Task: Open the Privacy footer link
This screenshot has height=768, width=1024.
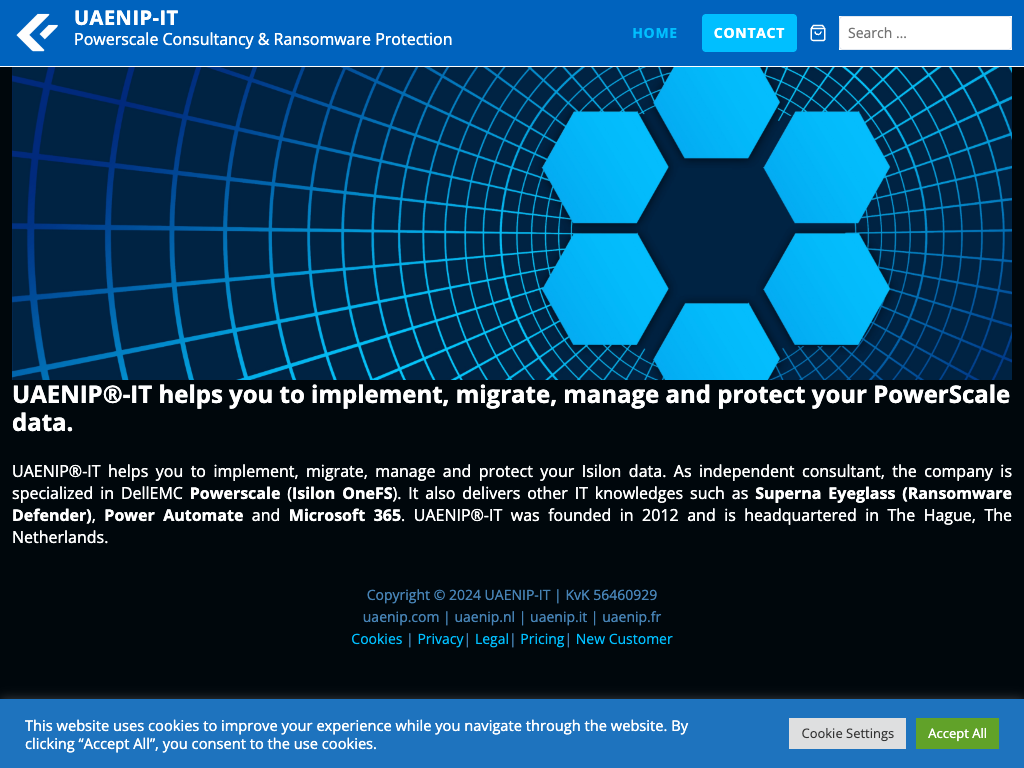Action: click(x=440, y=639)
